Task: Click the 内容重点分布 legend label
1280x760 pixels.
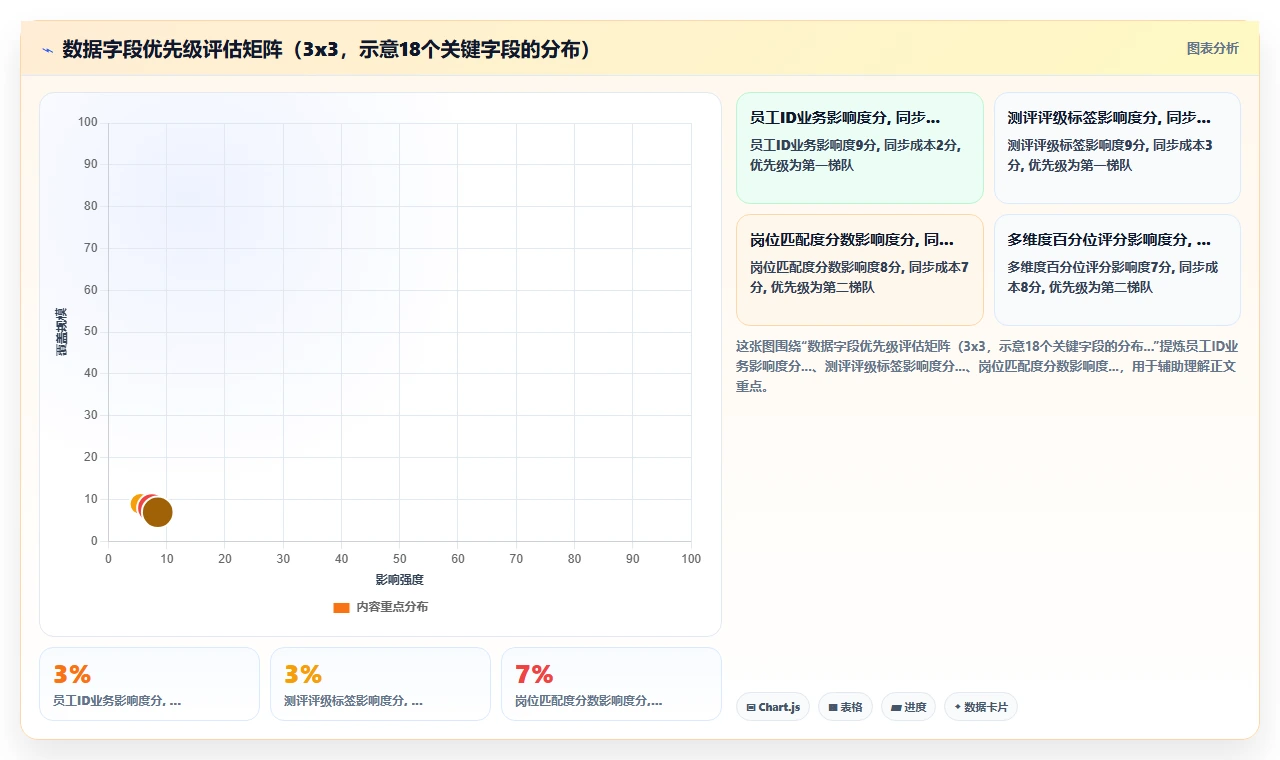Action: [392, 607]
